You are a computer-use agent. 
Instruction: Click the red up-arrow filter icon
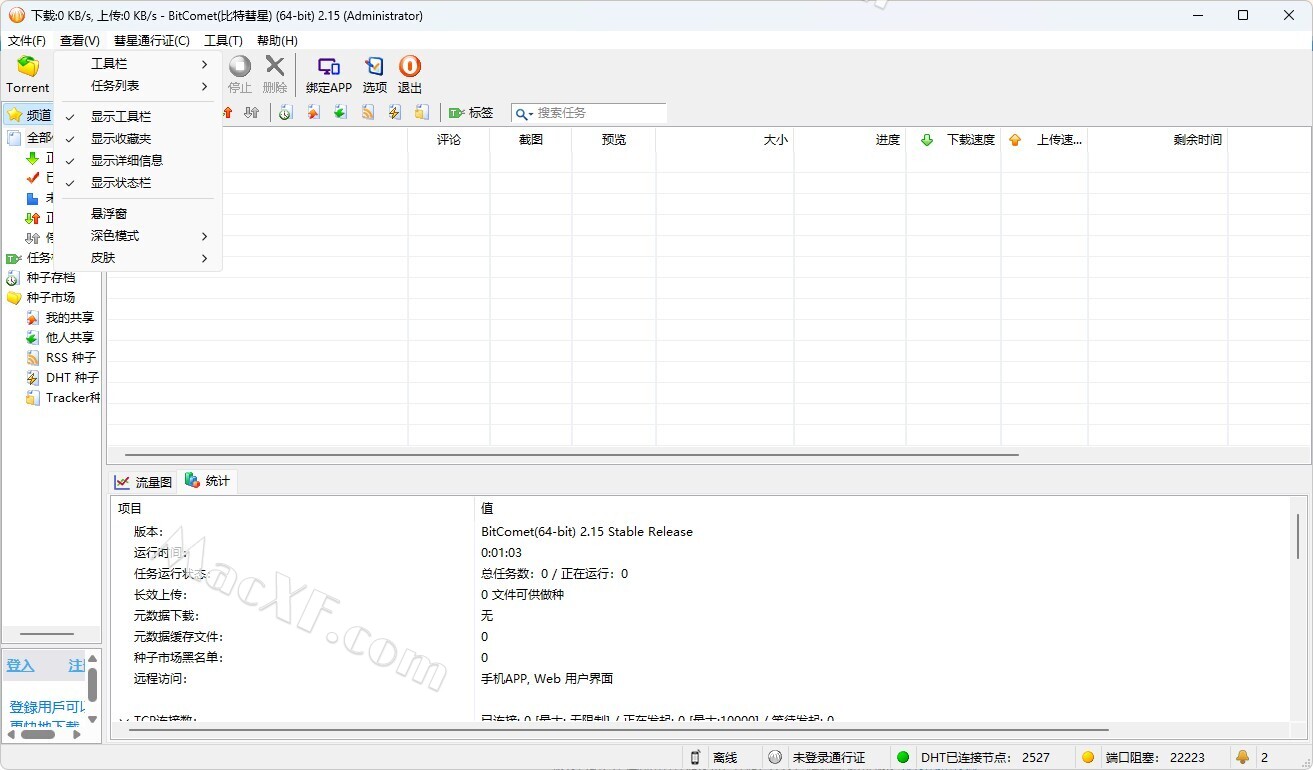(228, 113)
